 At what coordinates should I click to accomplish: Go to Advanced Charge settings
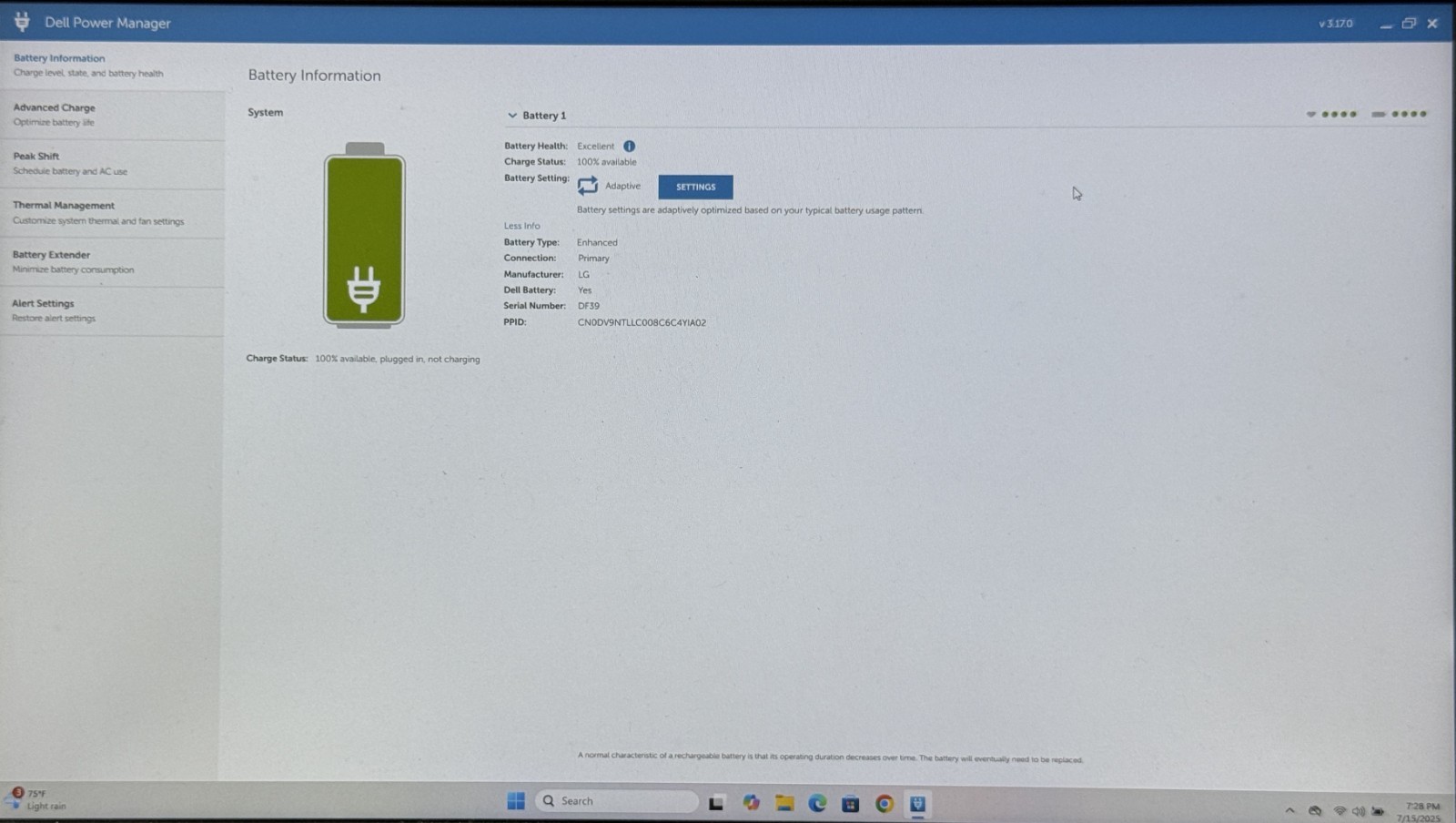[x=111, y=115]
